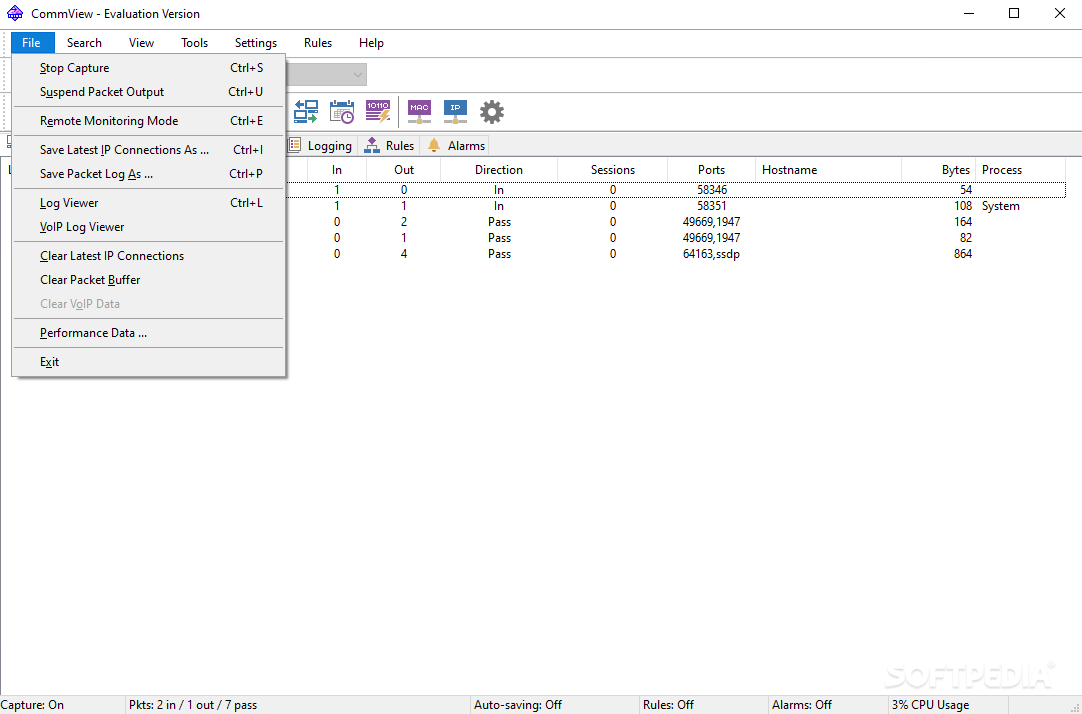Sort by the Hostname column header

(829, 170)
